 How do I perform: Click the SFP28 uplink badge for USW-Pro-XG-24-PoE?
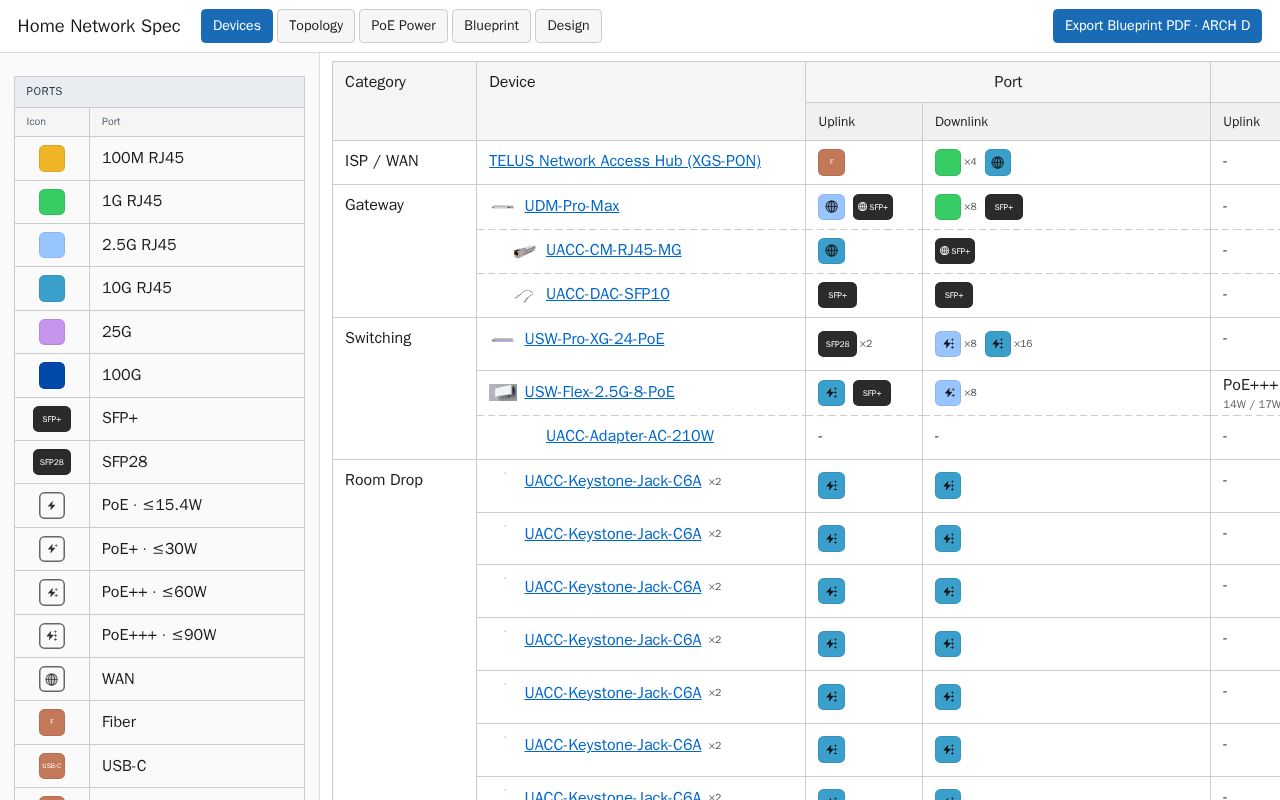837,344
